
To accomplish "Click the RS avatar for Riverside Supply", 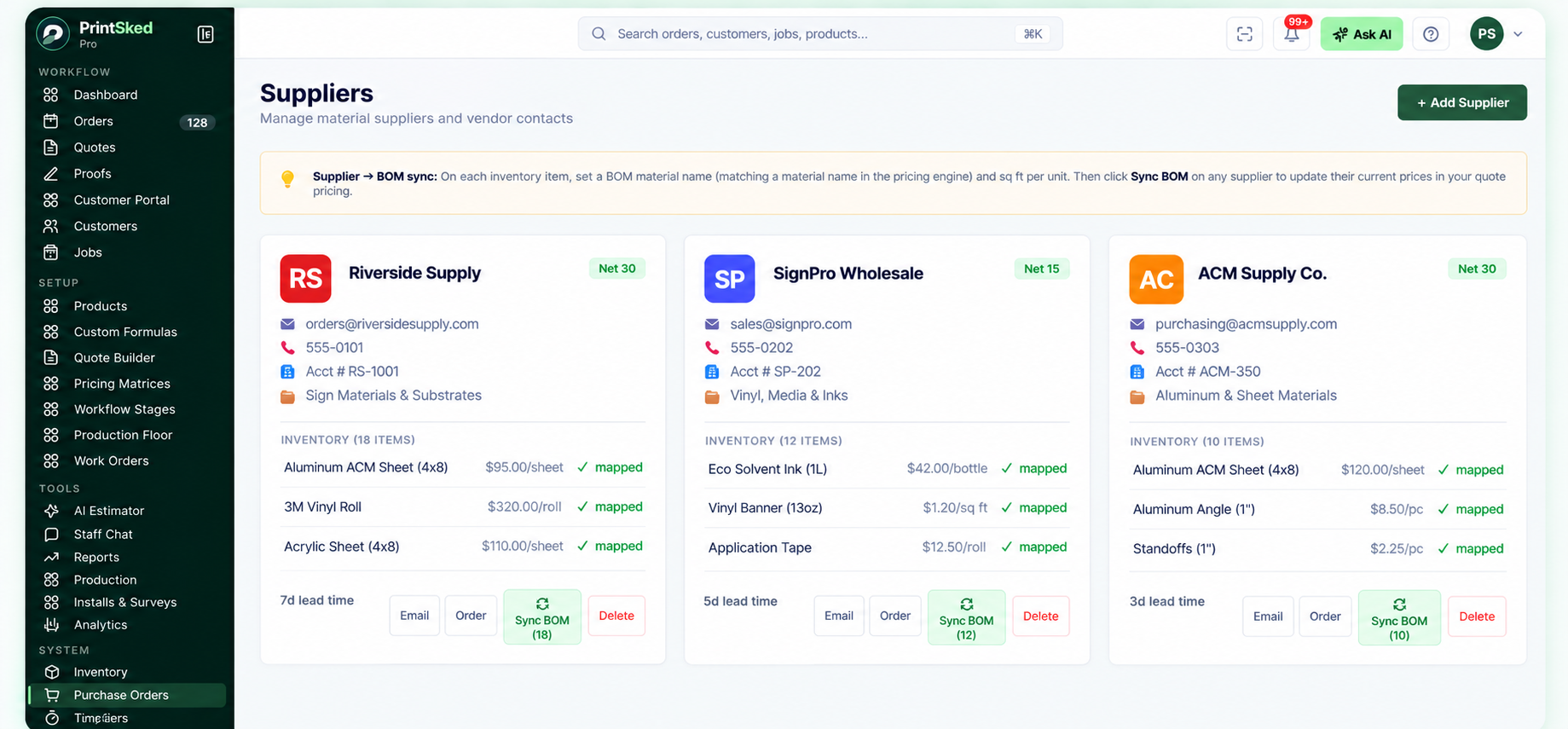I will 305,279.
